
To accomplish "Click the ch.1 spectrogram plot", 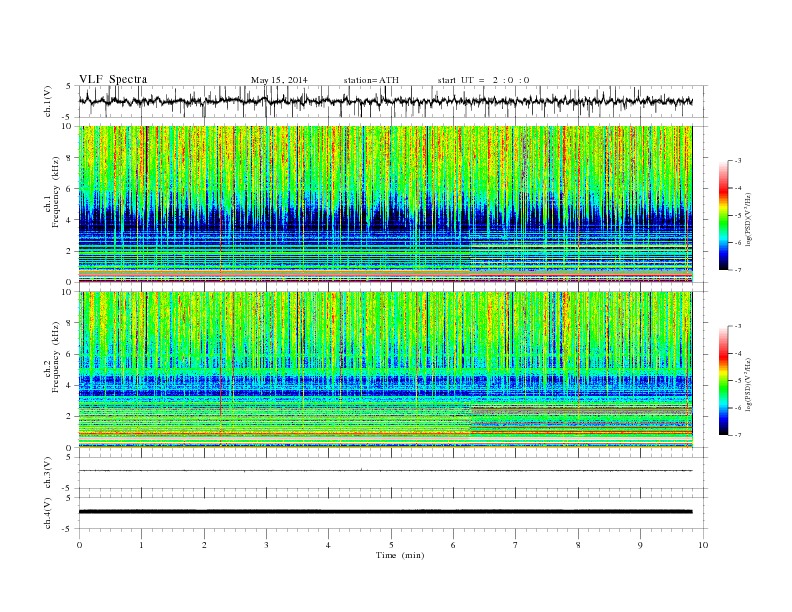I will (385, 204).
